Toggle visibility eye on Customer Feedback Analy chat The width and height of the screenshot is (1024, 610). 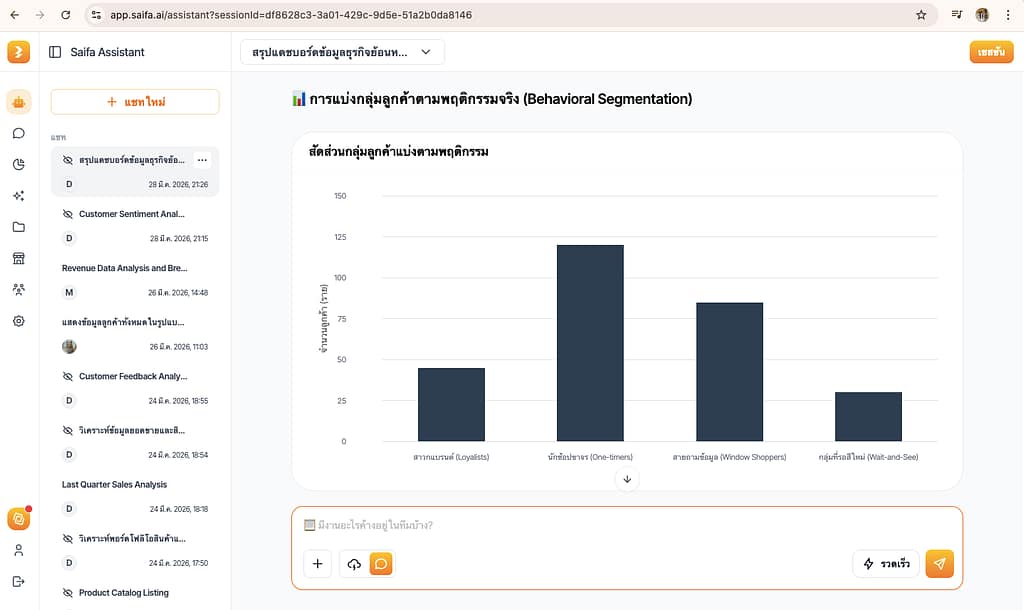67,376
